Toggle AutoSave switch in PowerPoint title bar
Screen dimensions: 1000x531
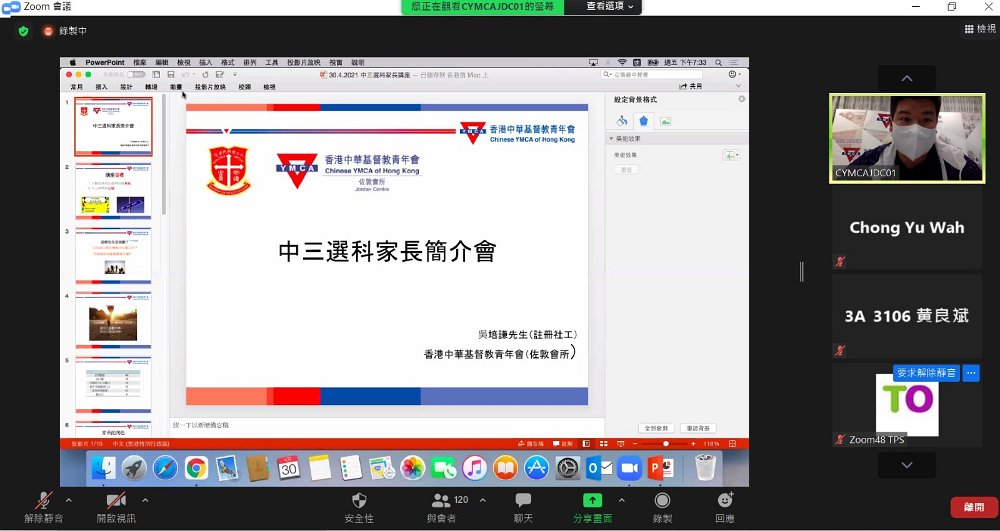coord(136,75)
